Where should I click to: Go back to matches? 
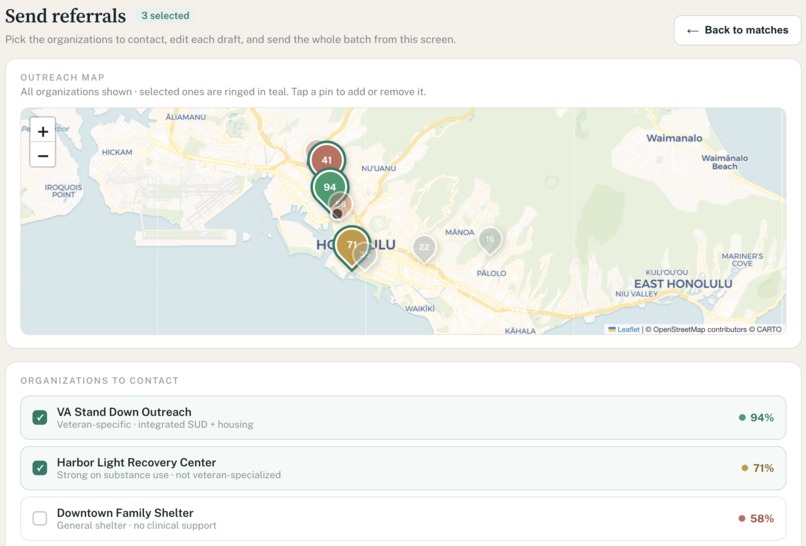pyautogui.click(x=737, y=30)
